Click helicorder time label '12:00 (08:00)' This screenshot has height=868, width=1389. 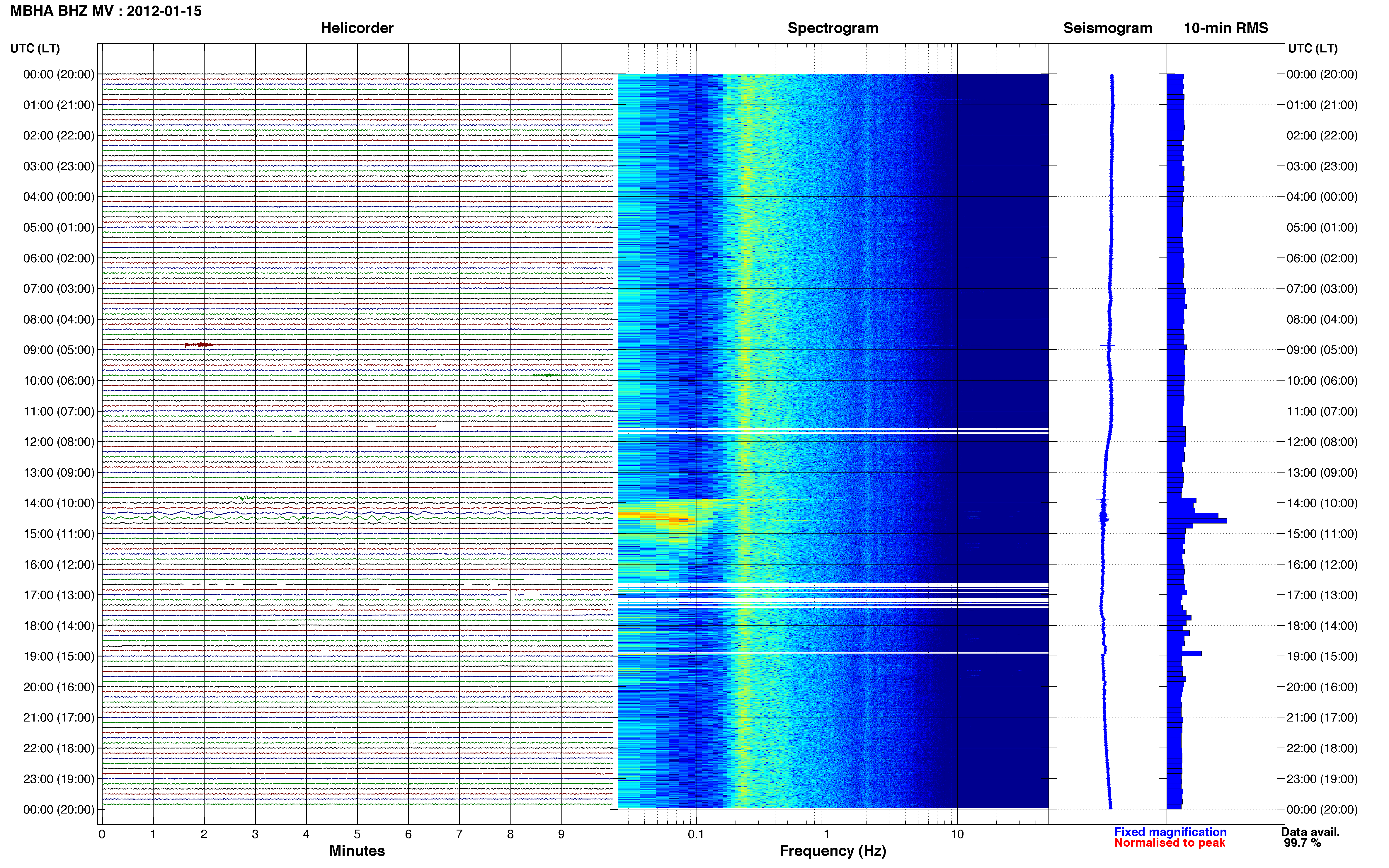pos(59,442)
